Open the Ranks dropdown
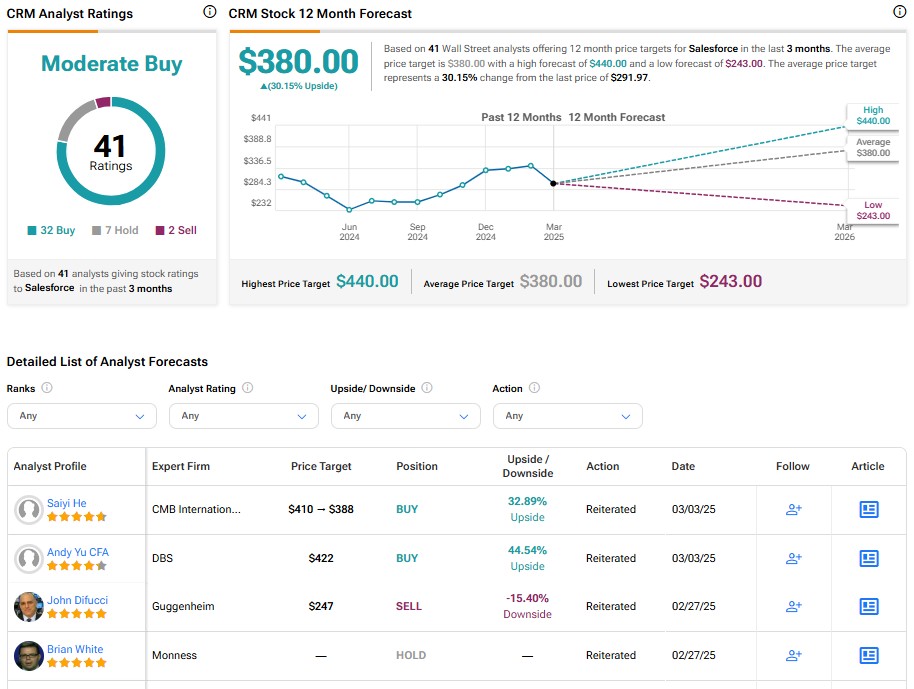The image size is (914, 689). (82, 416)
